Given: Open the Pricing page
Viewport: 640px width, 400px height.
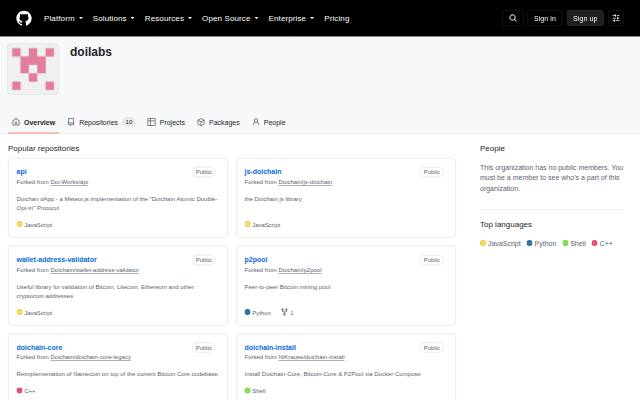Looking at the screenshot, I should point(337,18).
